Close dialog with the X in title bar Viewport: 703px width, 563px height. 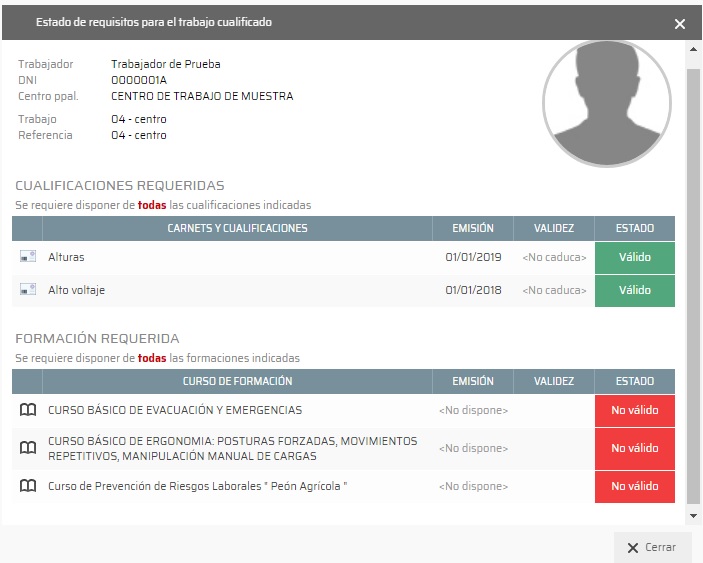coord(680,24)
